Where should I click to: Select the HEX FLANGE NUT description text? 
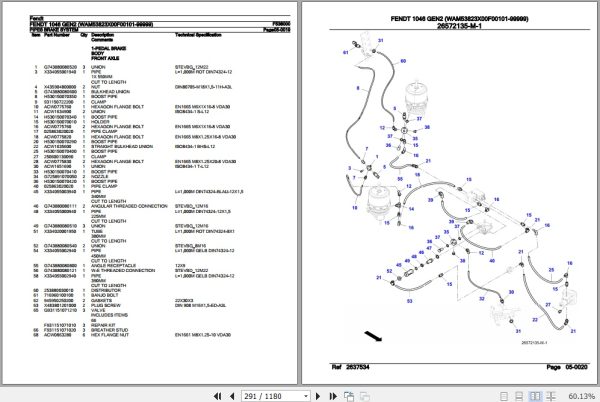coord(110,335)
